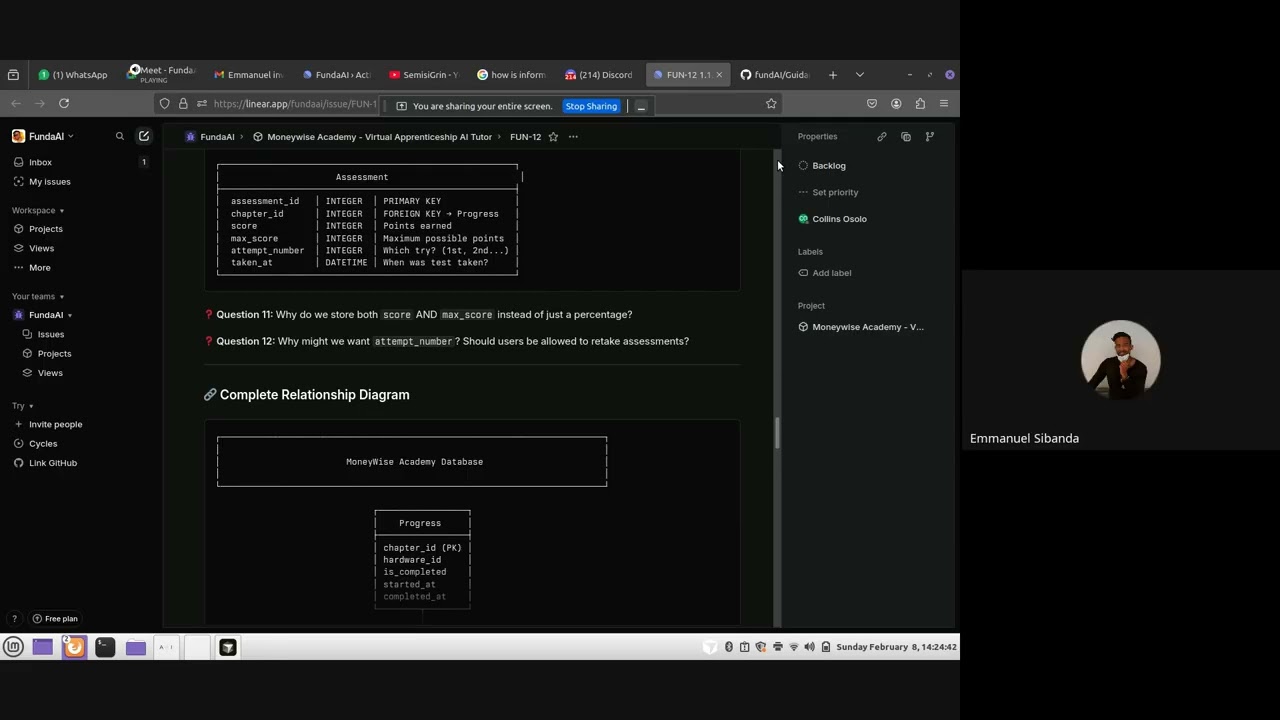Open the help question mark icon

(14, 619)
